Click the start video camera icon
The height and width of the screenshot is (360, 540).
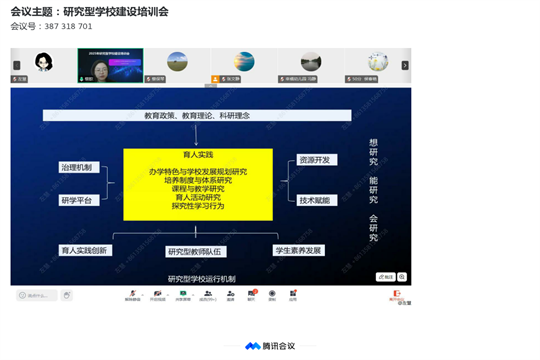[x=158, y=294]
